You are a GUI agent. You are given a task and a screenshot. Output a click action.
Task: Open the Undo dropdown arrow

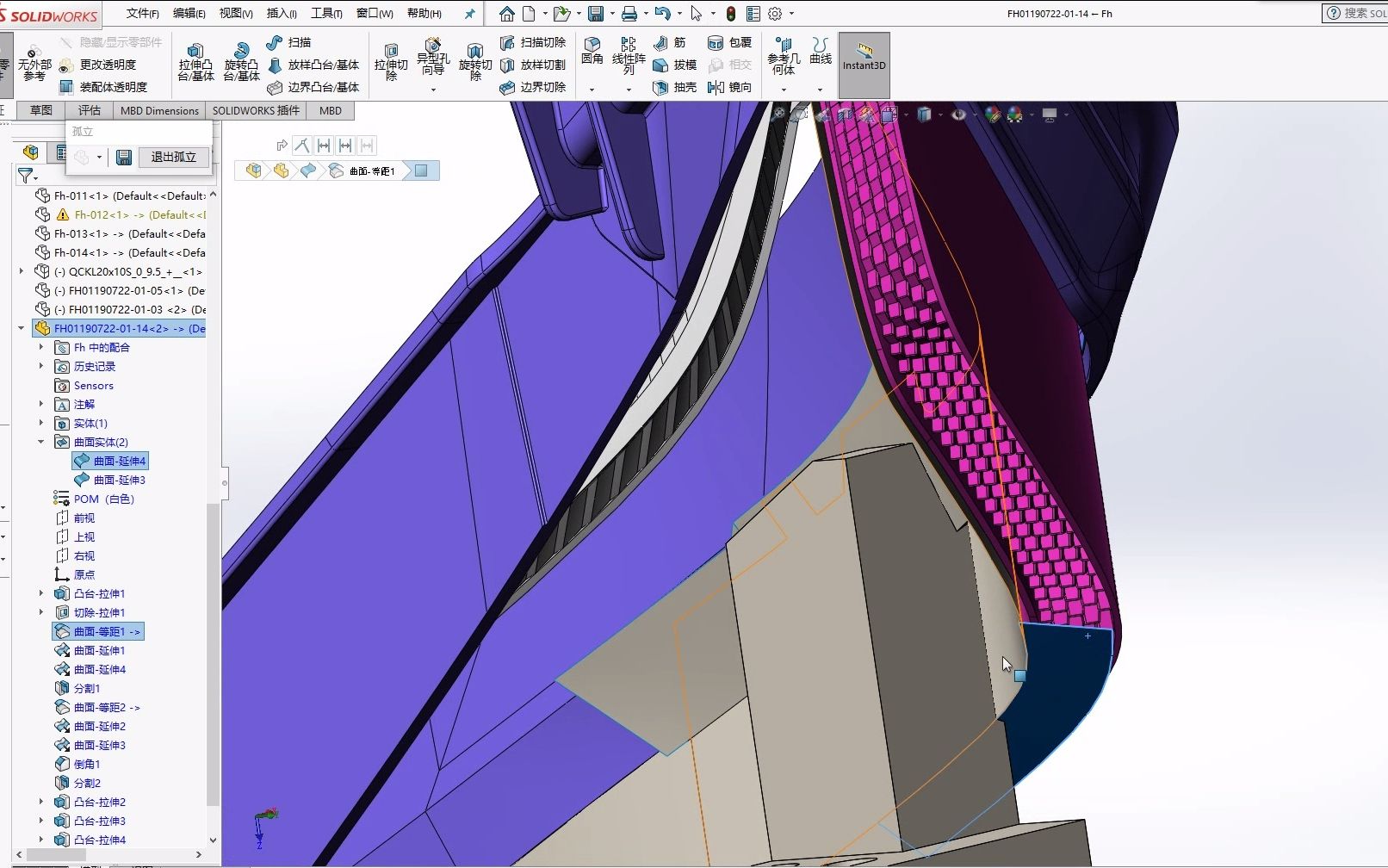click(x=679, y=14)
